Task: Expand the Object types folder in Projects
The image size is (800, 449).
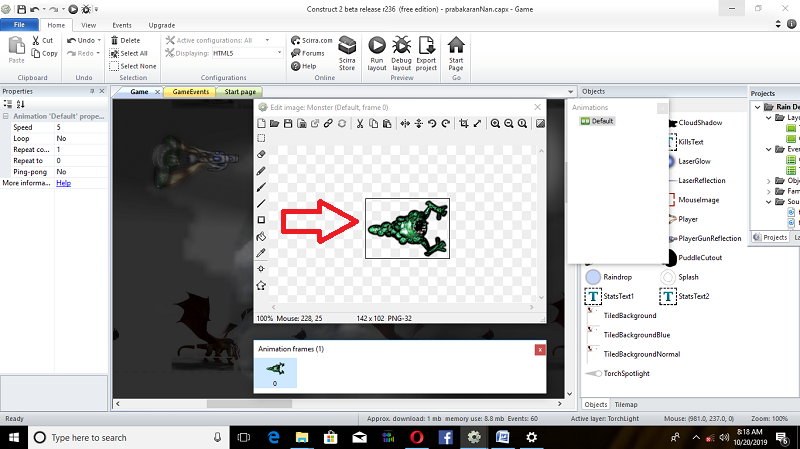Action: (768, 181)
